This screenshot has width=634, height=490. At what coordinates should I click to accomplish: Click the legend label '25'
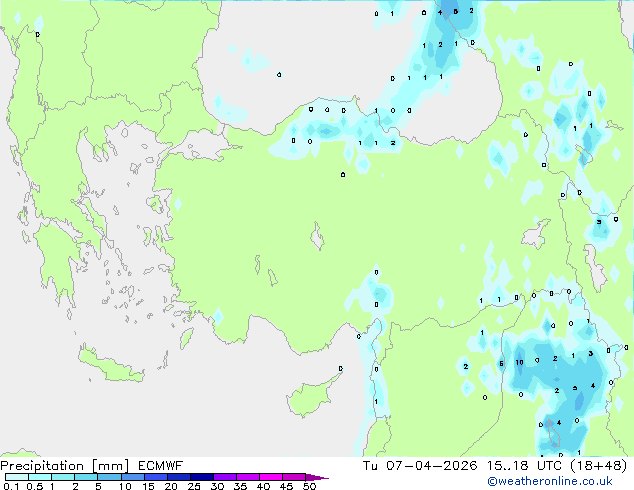[194, 486]
